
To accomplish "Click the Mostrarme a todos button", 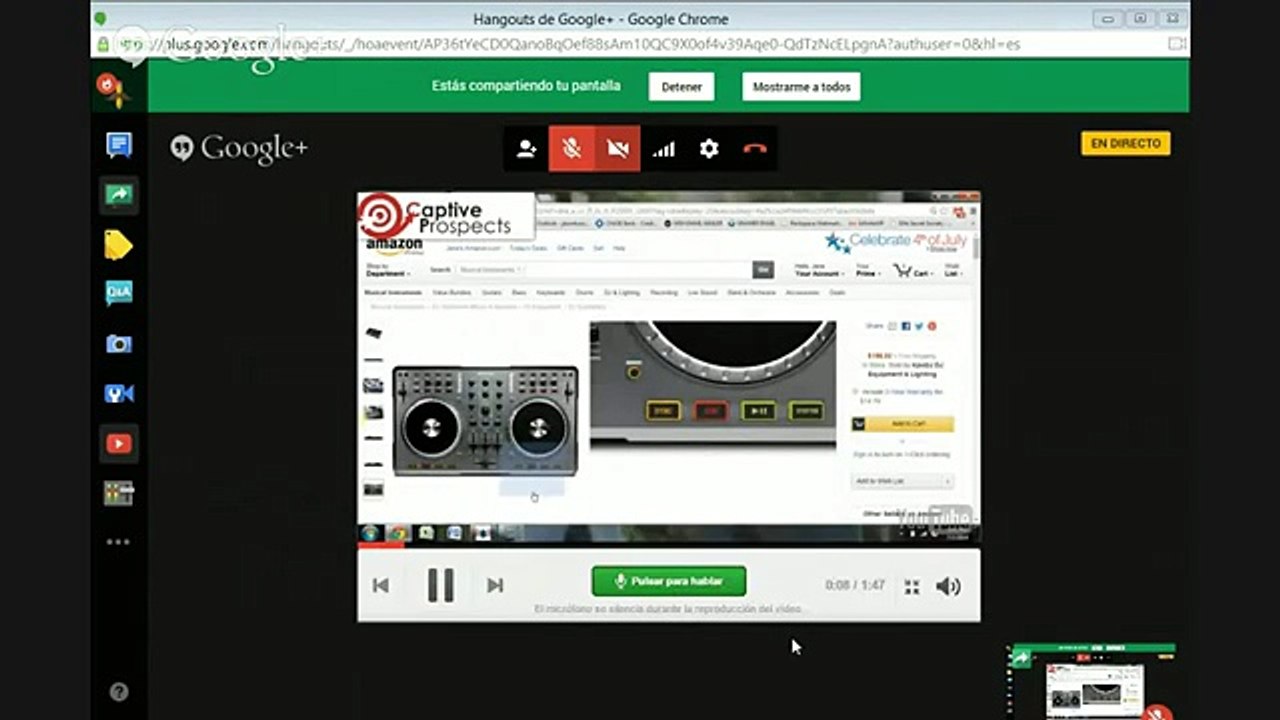I will pyautogui.click(x=801, y=87).
